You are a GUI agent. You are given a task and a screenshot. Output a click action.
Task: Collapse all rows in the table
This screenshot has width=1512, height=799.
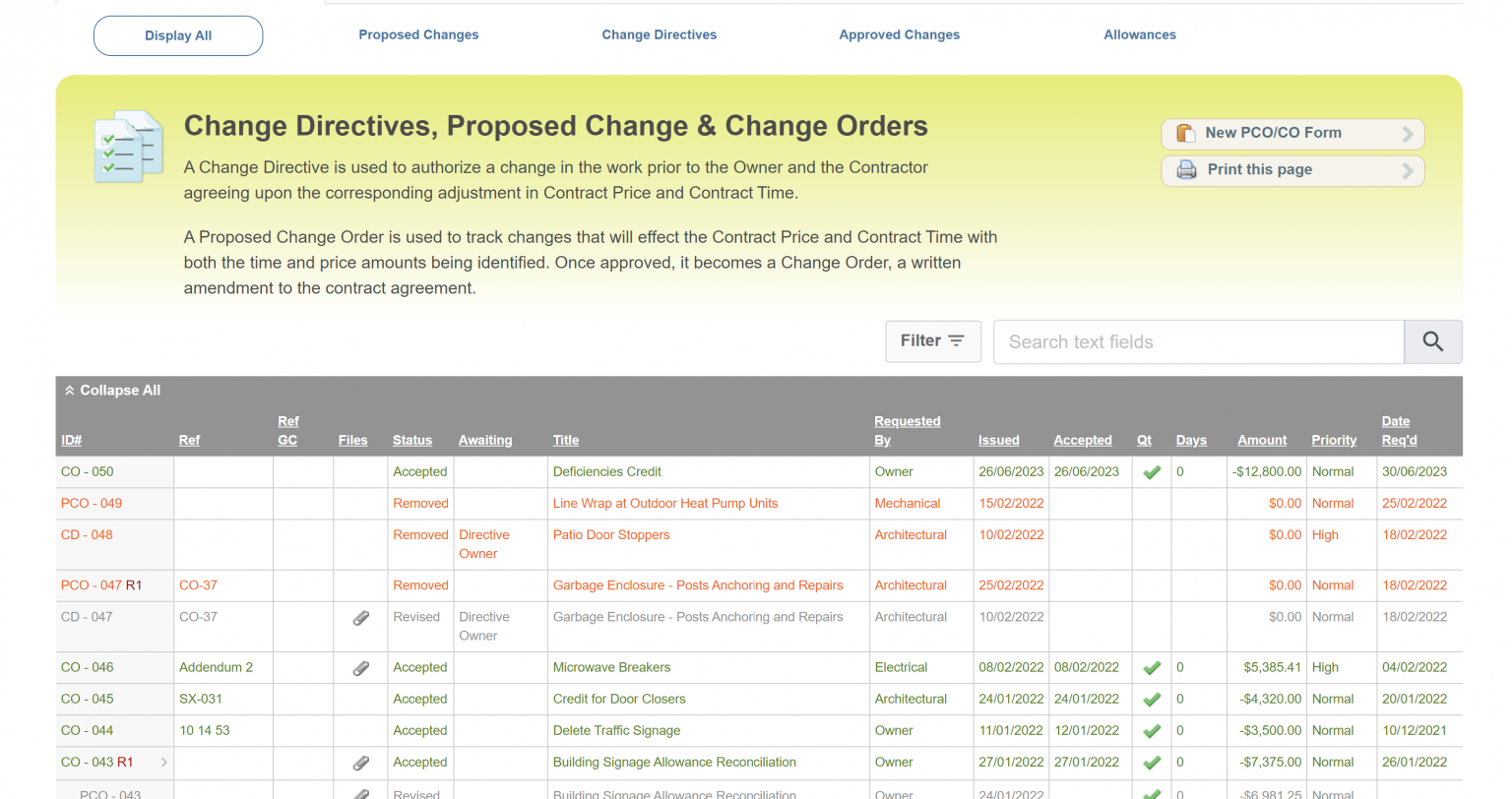pos(112,391)
